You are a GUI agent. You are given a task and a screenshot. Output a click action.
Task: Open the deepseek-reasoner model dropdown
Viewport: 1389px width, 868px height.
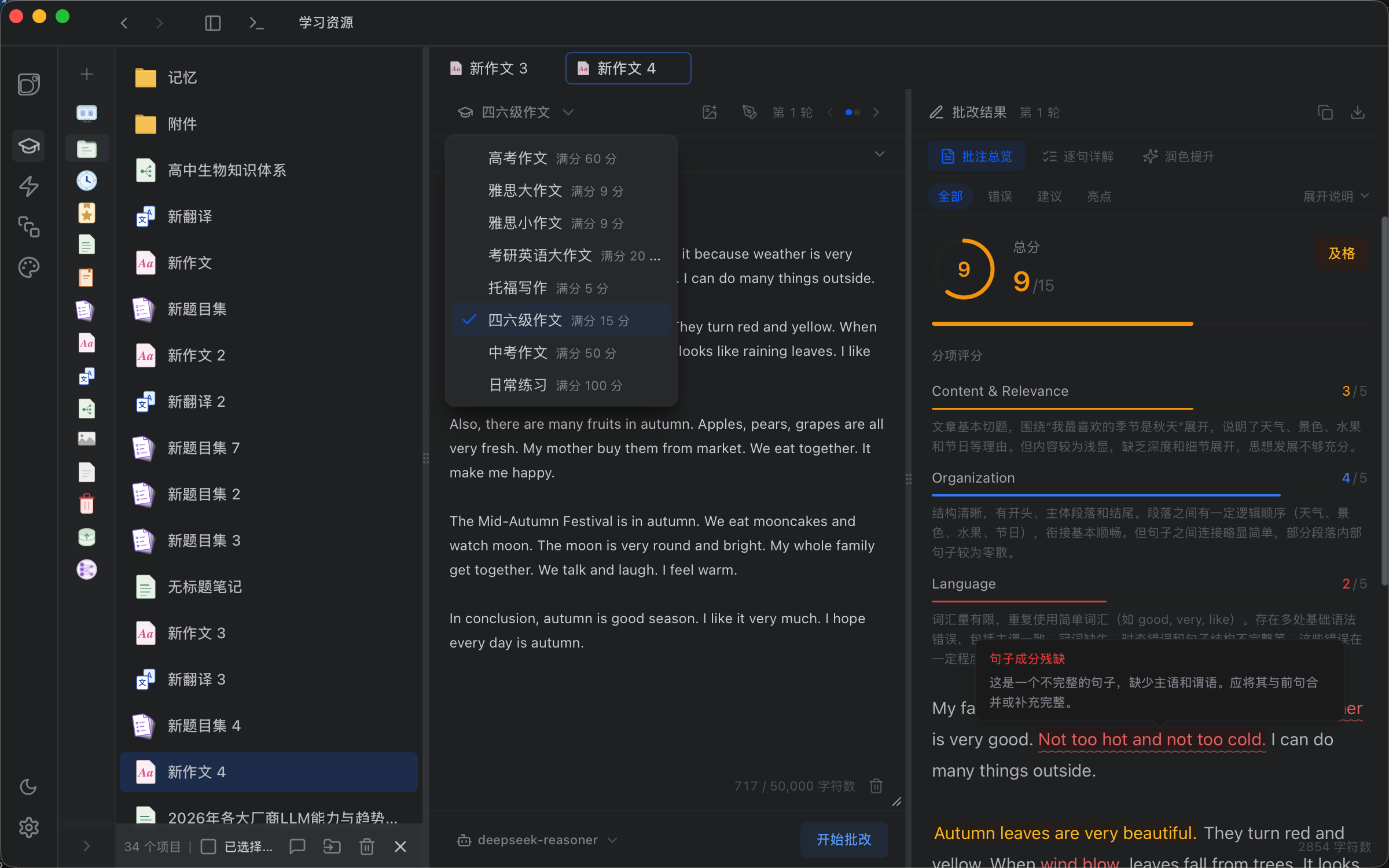[538, 840]
